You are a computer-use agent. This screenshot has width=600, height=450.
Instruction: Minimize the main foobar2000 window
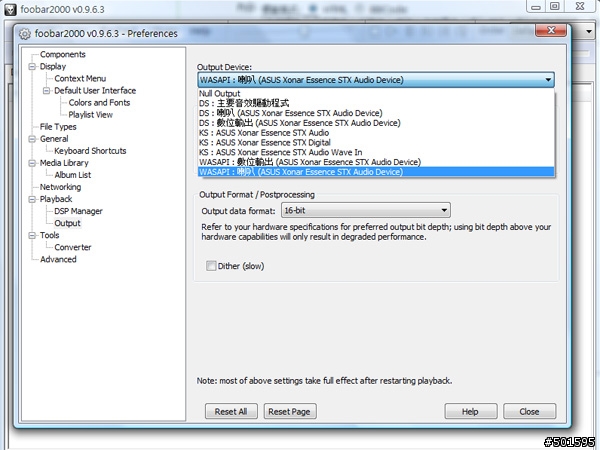coord(536,7)
